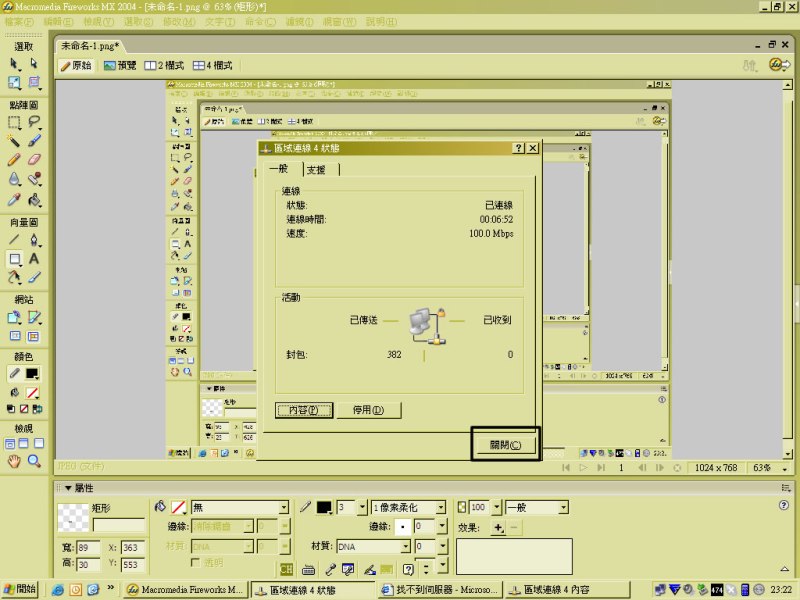This screenshot has height=600, width=800.
Task: Open the stroke 材質 DNA texture dropdown
Action: point(405,546)
